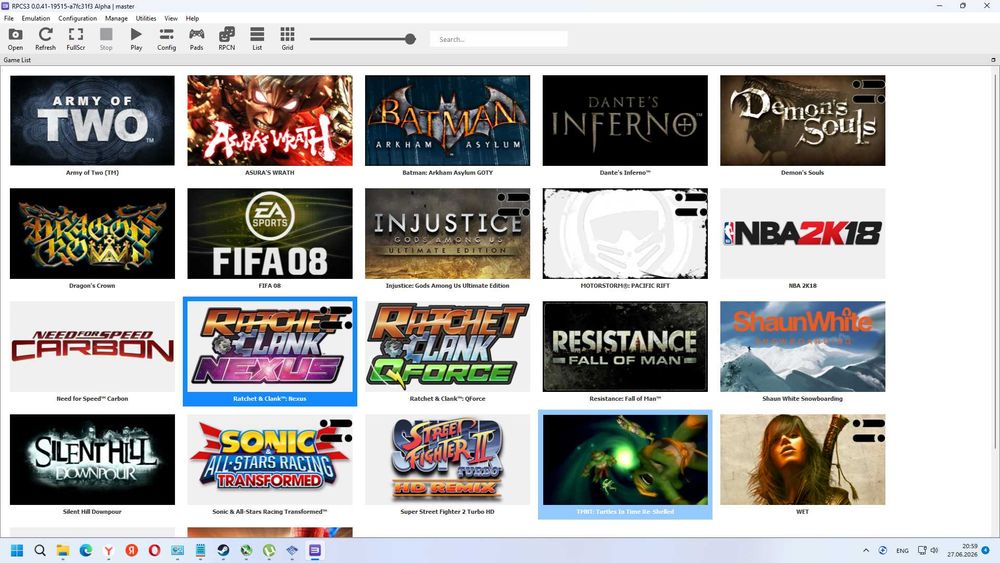Click custom config badge on Demon's Souls
1000x563 pixels.
[x=869, y=91]
